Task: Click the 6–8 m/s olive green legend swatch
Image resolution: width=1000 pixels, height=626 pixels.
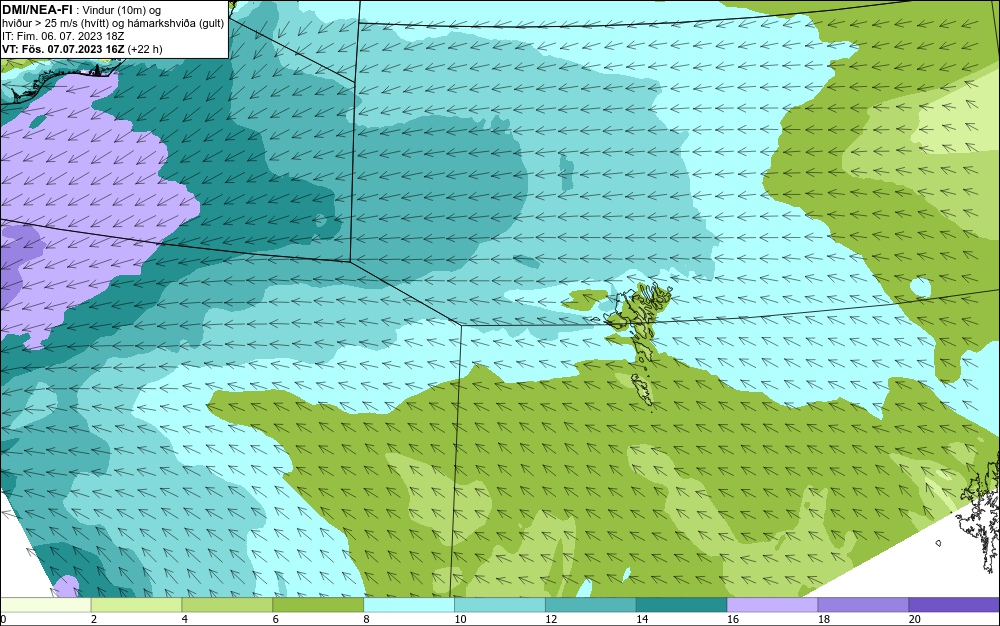Action: pyautogui.click(x=318, y=605)
